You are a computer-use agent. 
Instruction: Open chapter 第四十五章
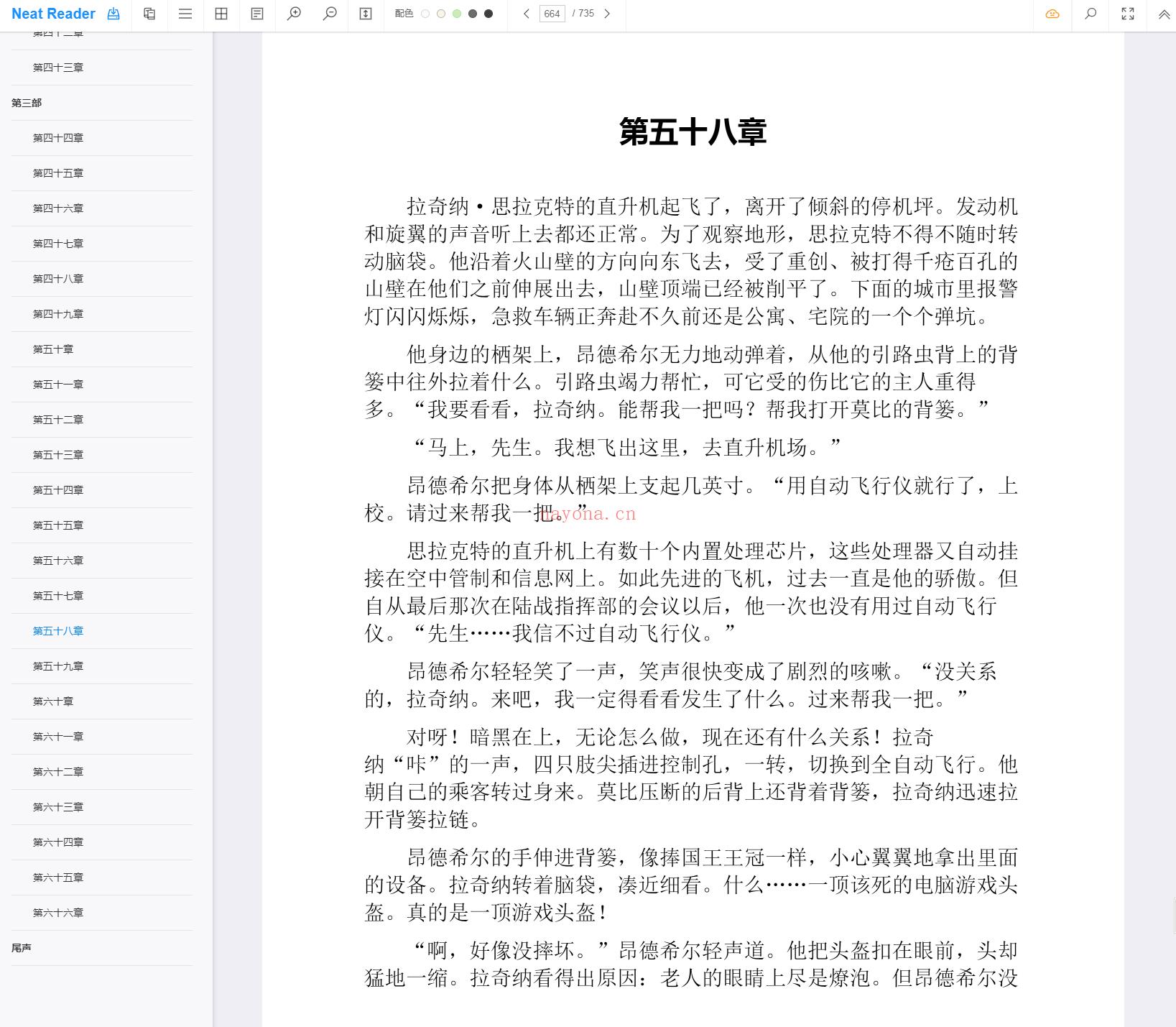pos(58,173)
